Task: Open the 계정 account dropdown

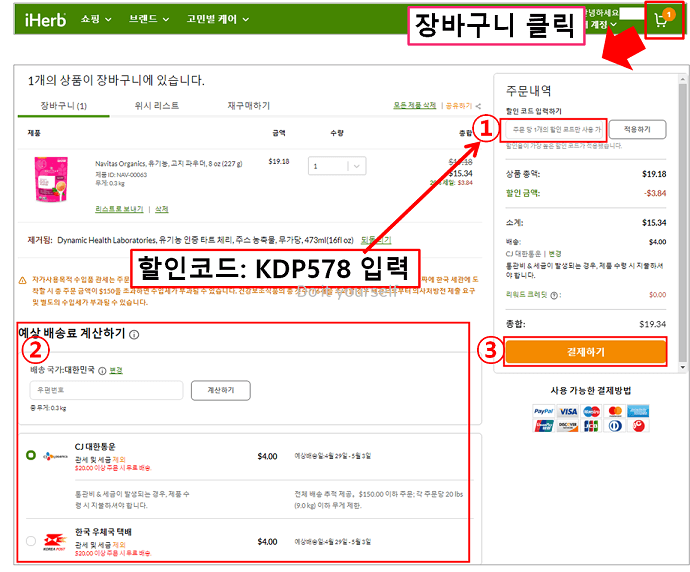Action: pos(603,24)
